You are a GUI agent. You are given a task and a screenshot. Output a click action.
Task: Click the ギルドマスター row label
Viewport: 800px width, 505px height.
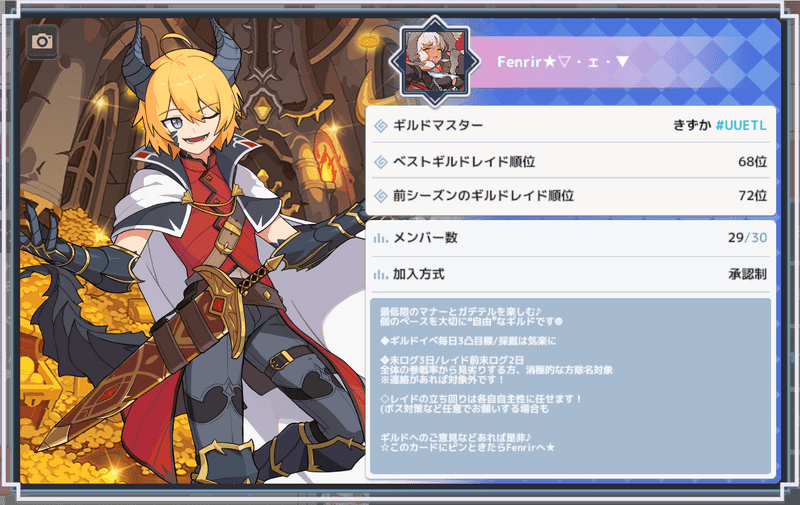pyautogui.click(x=438, y=125)
